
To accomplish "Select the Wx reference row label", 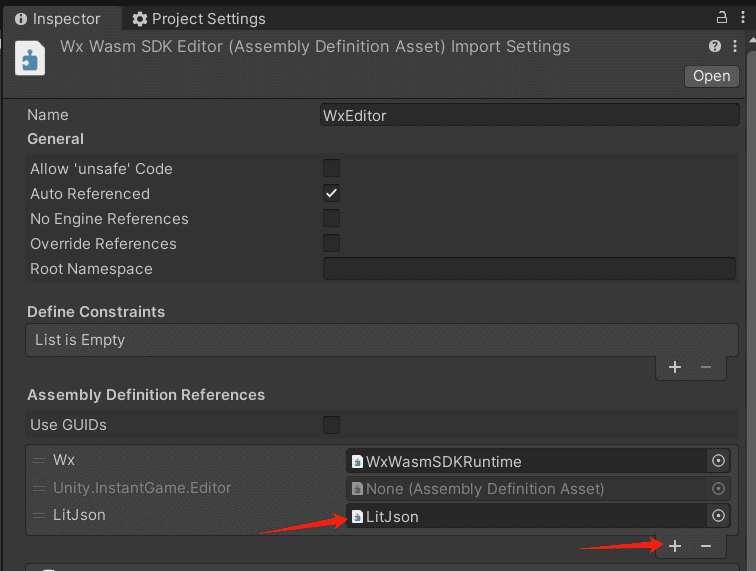I will pos(64,460).
